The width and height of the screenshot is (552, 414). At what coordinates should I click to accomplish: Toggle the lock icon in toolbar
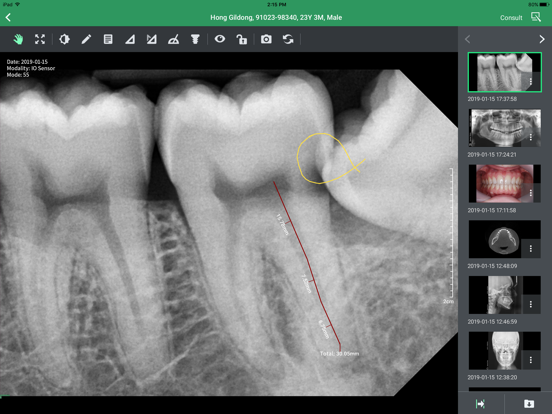pyautogui.click(x=242, y=39)
